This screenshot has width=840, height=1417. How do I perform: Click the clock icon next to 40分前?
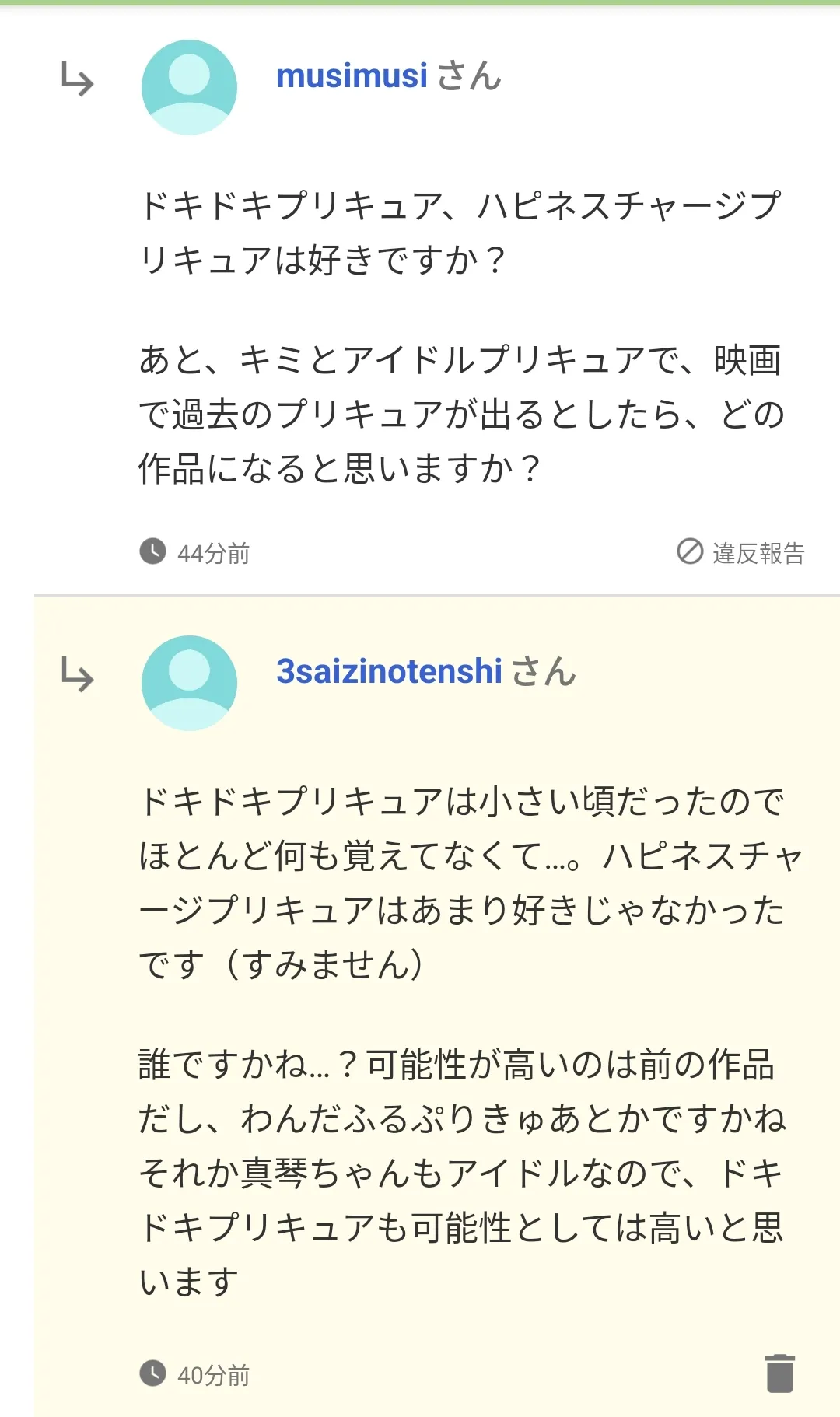coord(152,1373)
